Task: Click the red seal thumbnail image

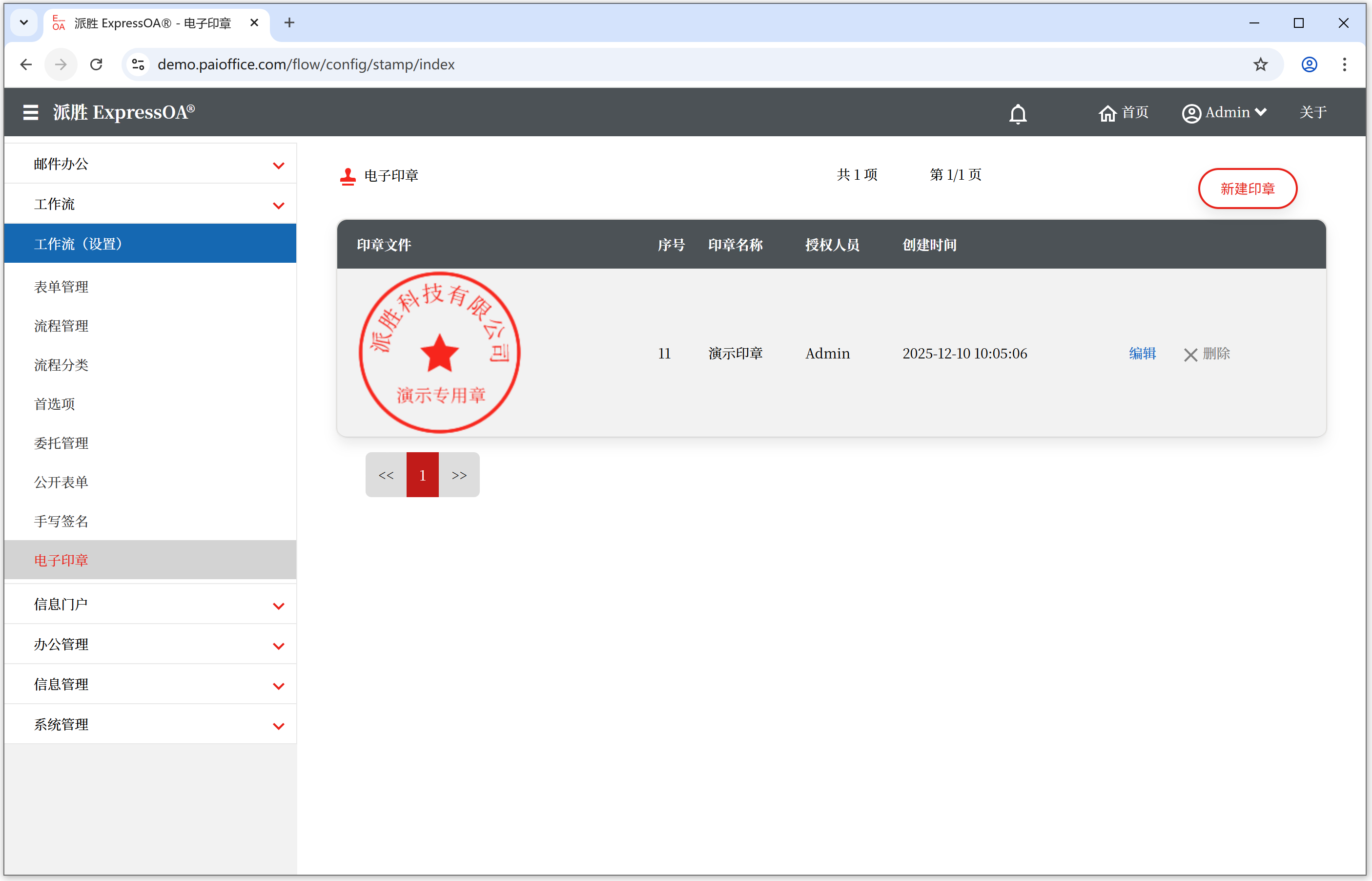Action: (x=439, y=353)
